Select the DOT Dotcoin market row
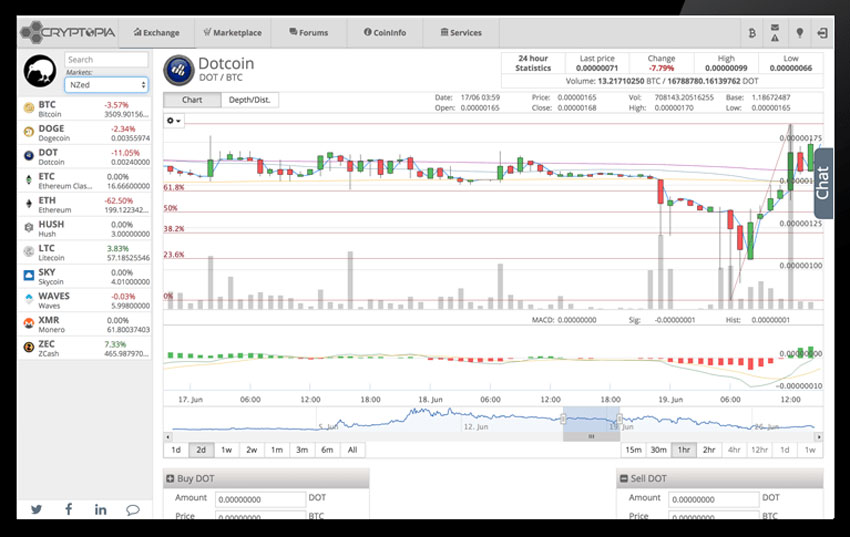The width and height of the screenshot is (850, 537). pos(85,157)
